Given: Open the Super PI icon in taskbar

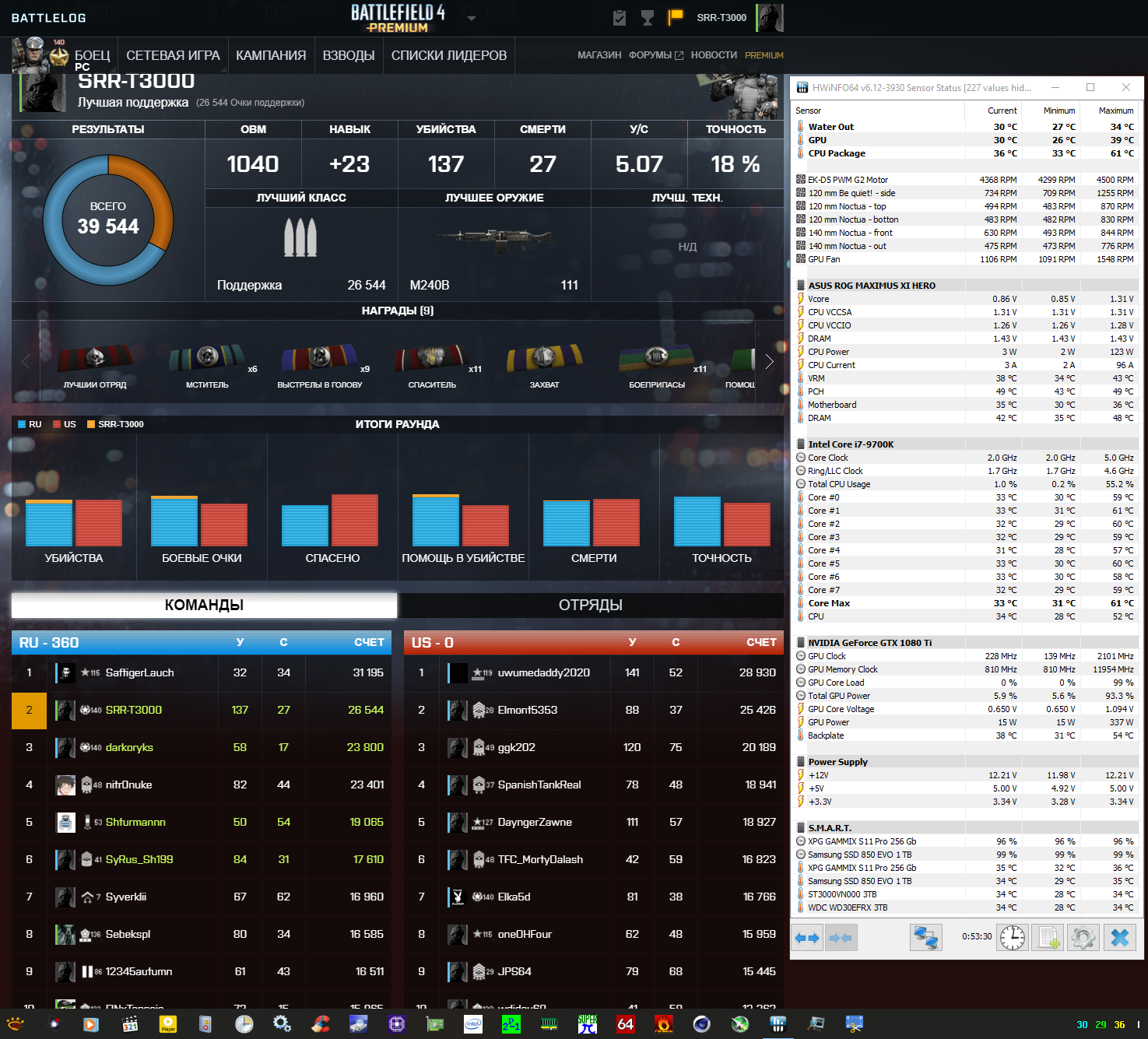Looking at the screenshot, I should point(588,1023).
